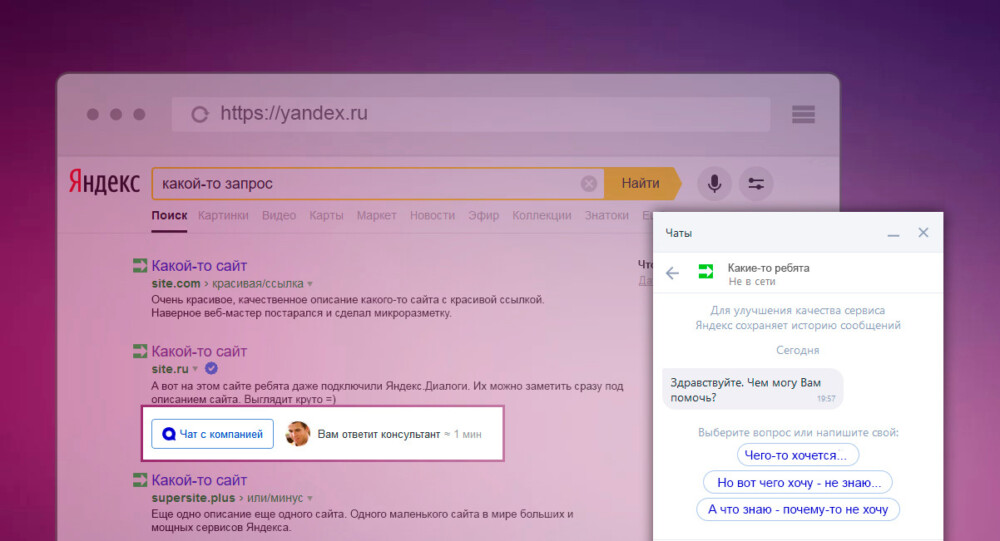Click the verified badge next to site.ru
Screen dimensions: 1000x541
[212, 368]
